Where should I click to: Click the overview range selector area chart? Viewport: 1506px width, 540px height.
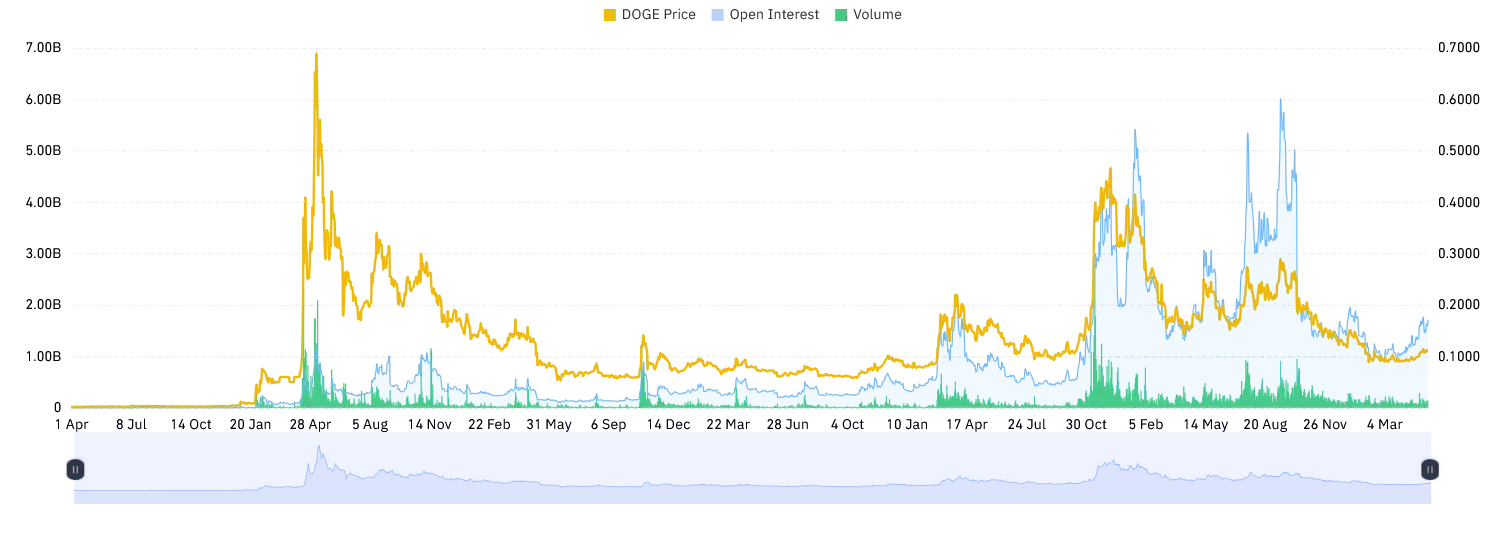[x=752, y=468]
